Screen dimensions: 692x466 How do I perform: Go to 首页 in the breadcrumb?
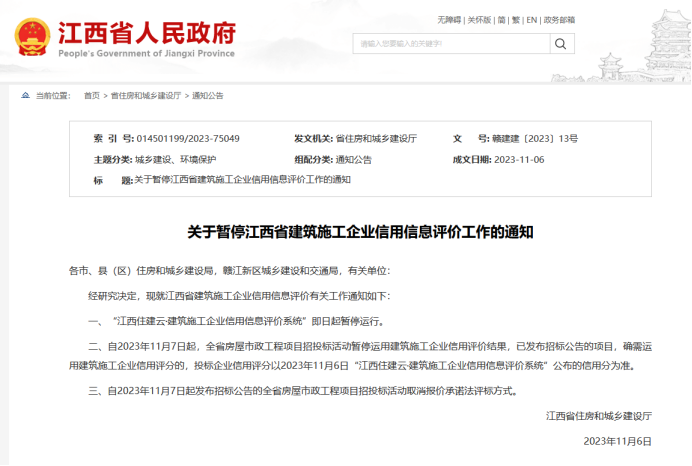(x=92, y=96)
